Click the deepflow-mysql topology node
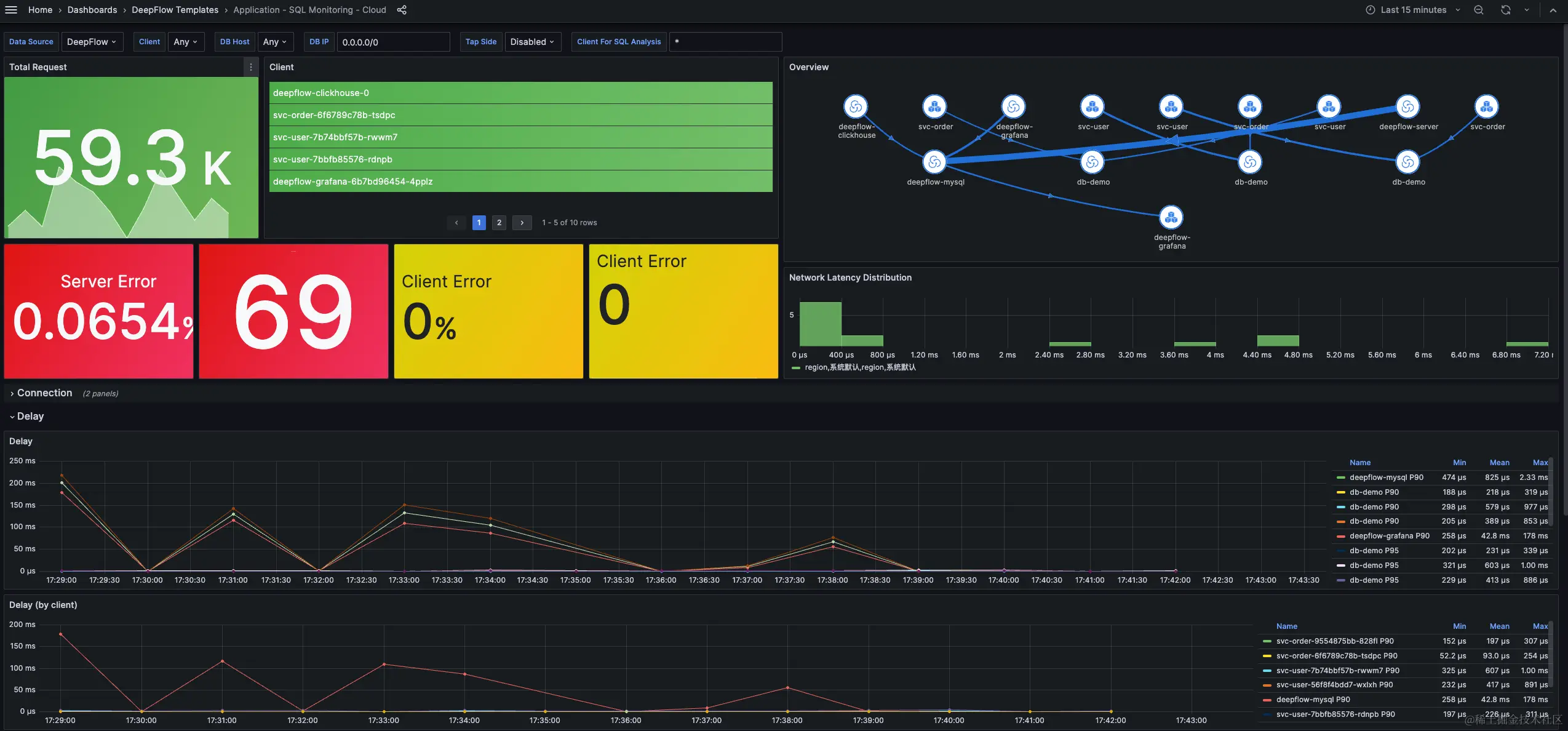This screenshot has width=1568, height=731. (934, 162)
